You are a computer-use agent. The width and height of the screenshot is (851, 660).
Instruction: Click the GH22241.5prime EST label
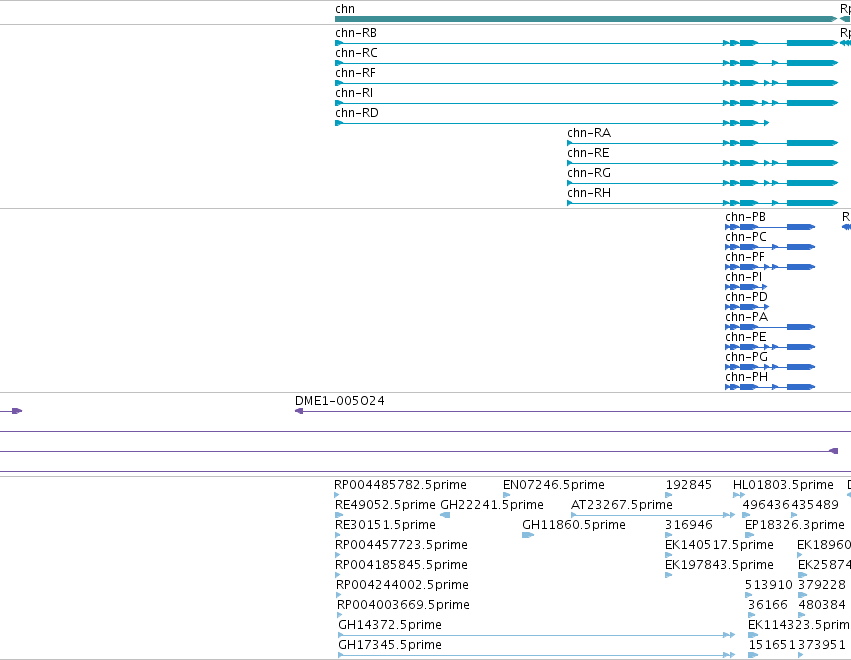click(492, 505)
